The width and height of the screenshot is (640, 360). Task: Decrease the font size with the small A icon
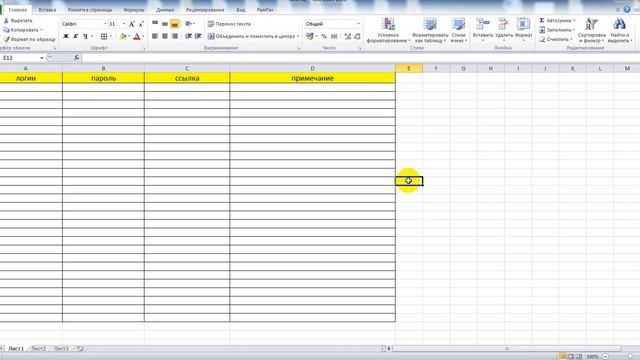coord(141,24)
